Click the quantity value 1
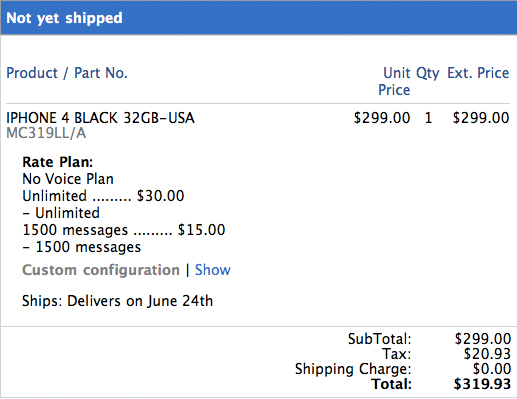Screen dimensions: 517x399 click(428, 118)
